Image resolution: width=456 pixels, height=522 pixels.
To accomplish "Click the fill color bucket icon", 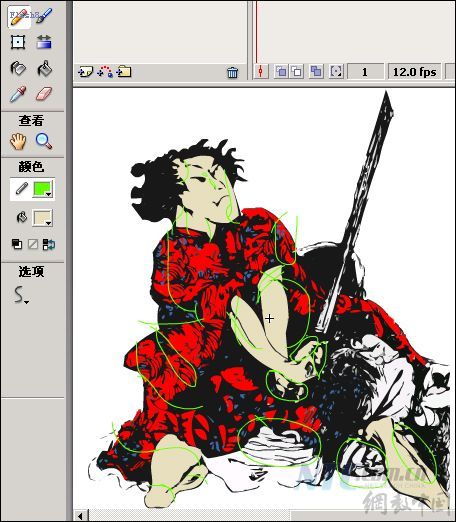I will (x=22, y=218).
